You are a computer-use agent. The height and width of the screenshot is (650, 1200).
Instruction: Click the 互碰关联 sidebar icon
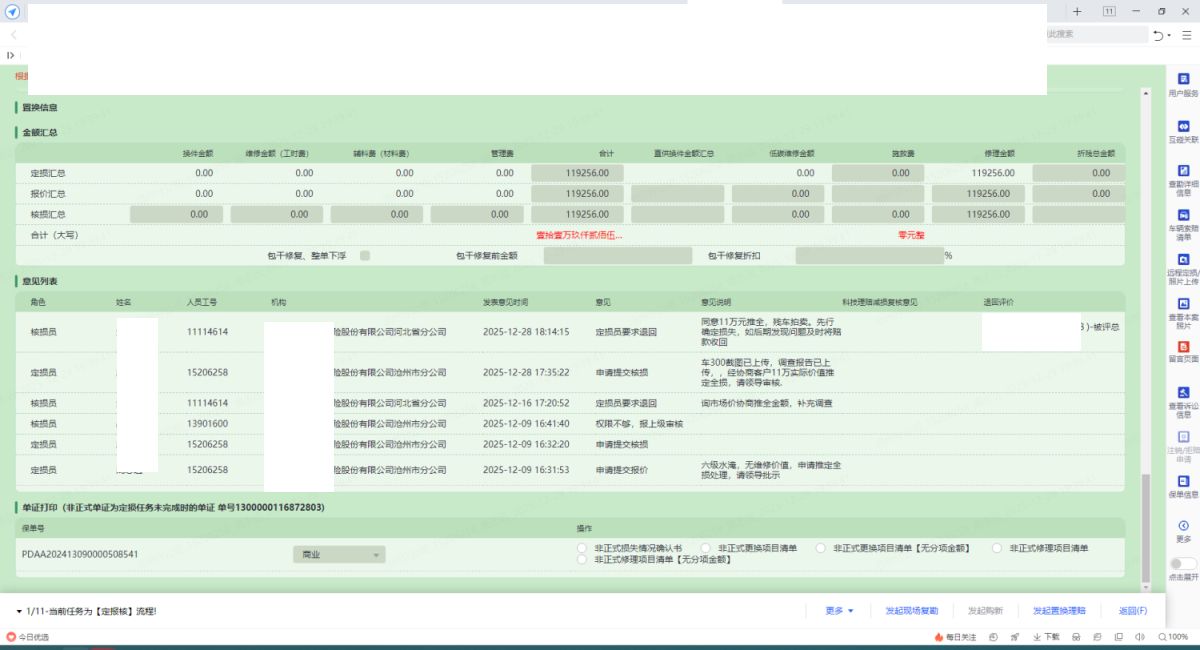pyautogui.click(x=1183, y=126)
